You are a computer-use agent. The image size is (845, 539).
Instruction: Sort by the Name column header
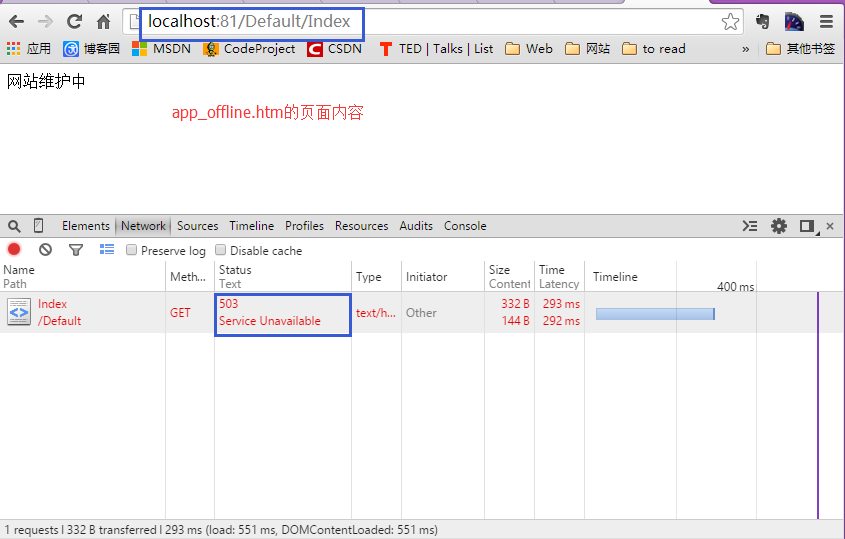pos(82,277)
